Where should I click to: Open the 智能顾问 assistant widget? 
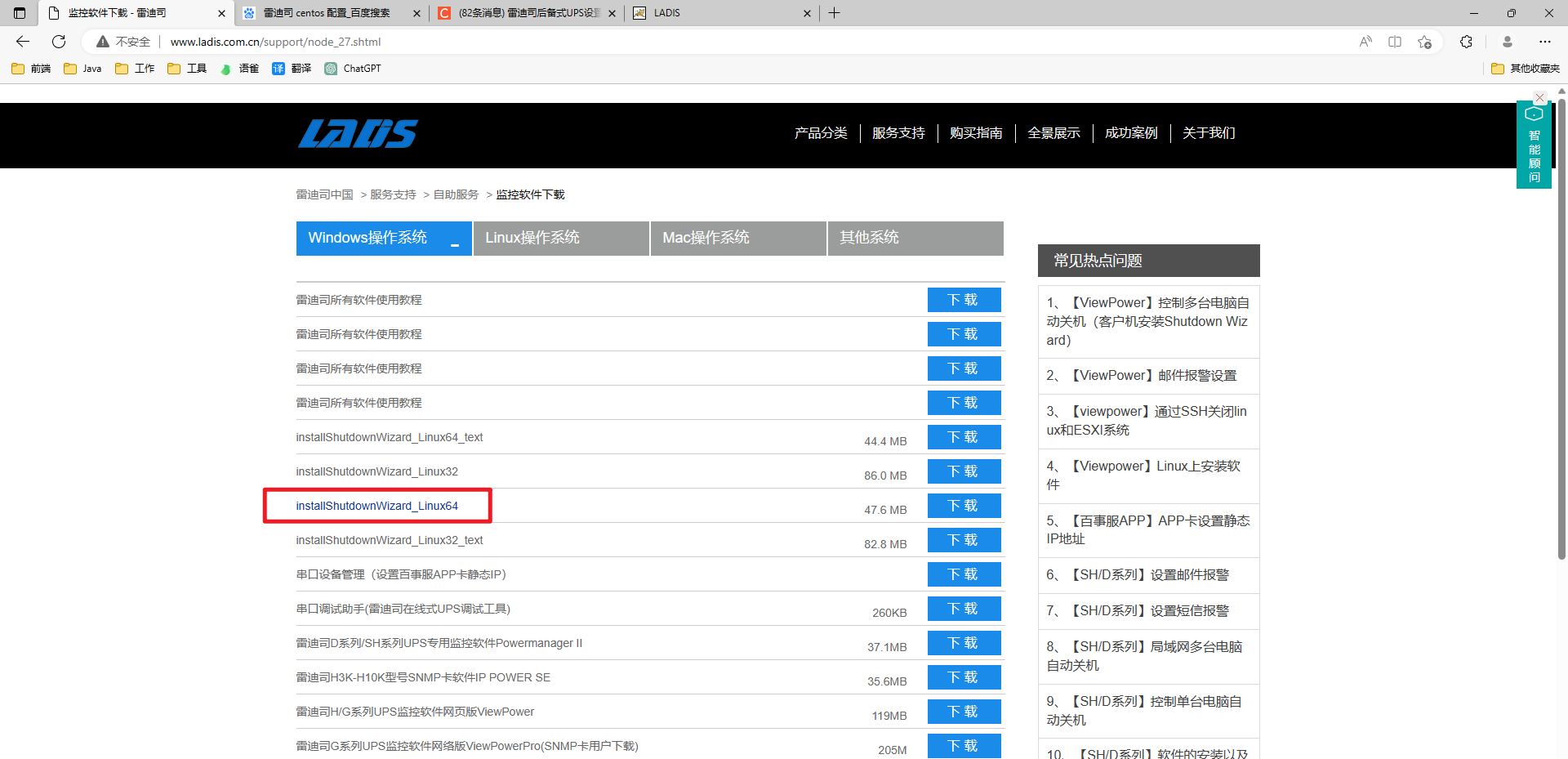click(1534, 145)
